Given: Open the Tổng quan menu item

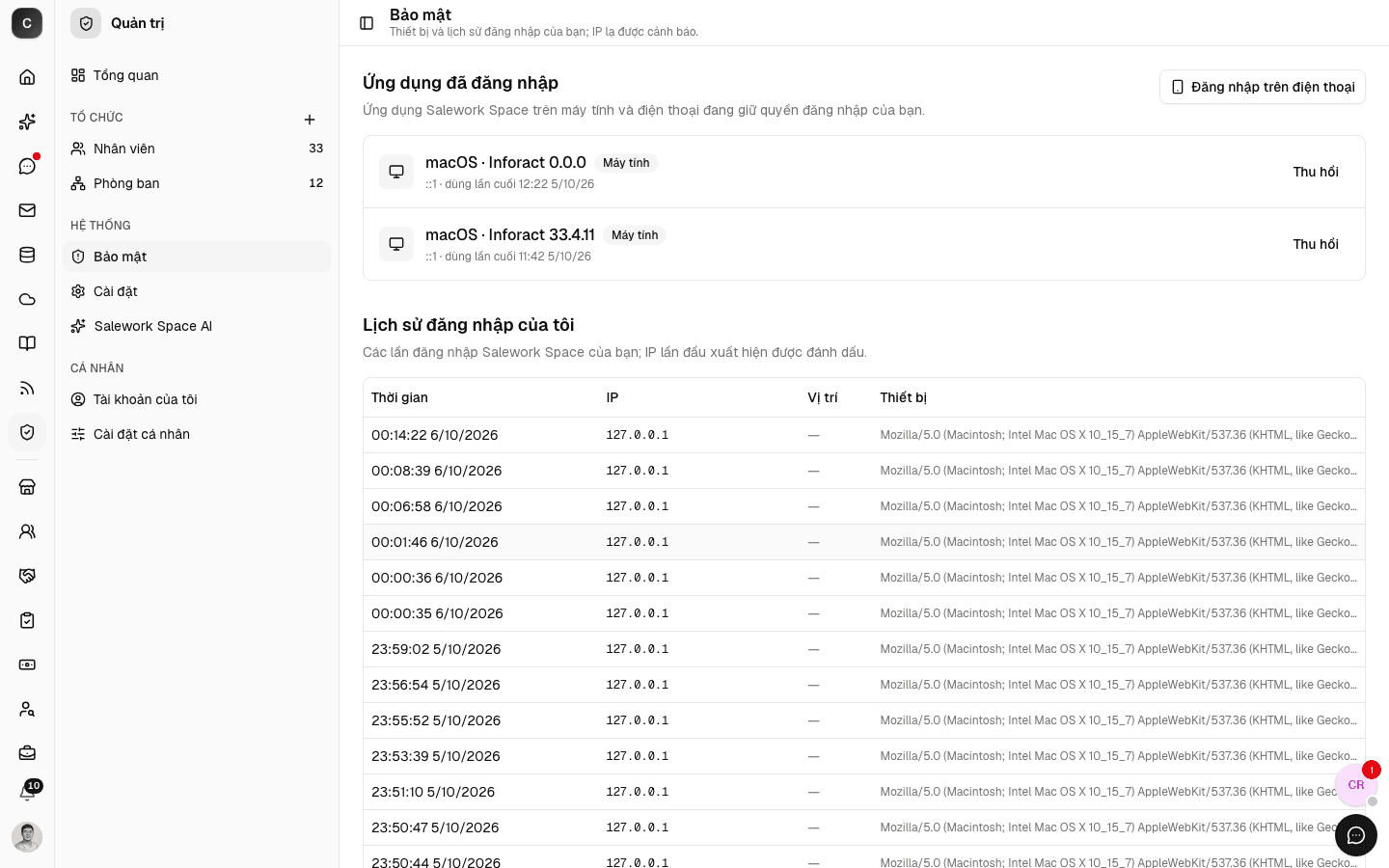Looking at the screenshot, I should tap(197, 75).
